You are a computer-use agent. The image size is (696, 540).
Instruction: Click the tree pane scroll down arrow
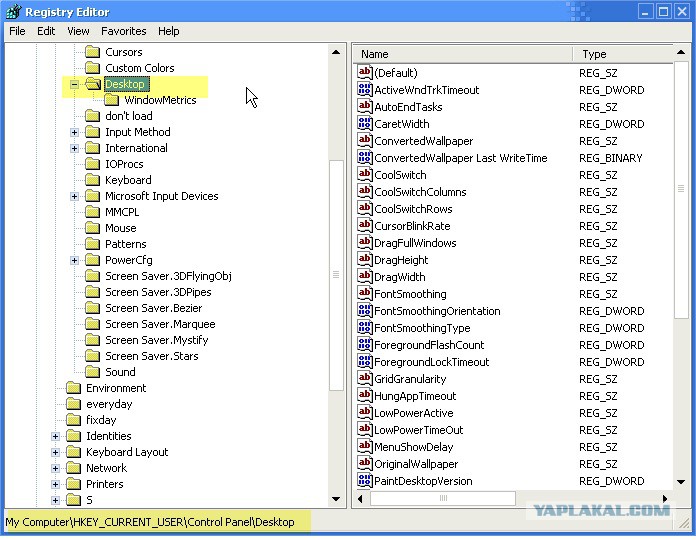[x=336, y=499]
